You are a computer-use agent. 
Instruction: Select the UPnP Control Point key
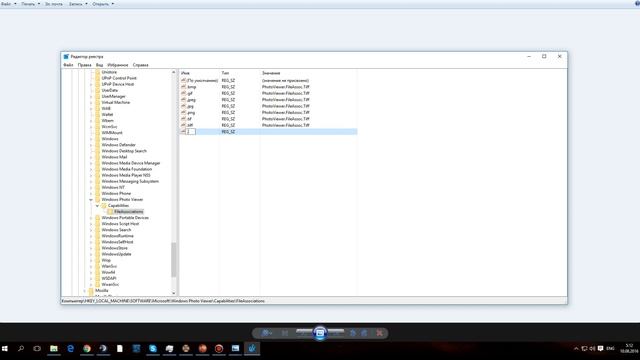coord(119,78)
